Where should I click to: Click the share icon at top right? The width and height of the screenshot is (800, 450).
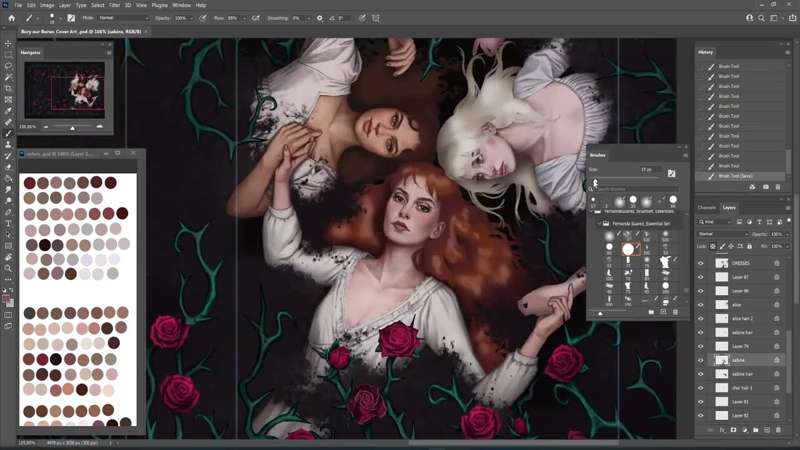pos(792,18)
